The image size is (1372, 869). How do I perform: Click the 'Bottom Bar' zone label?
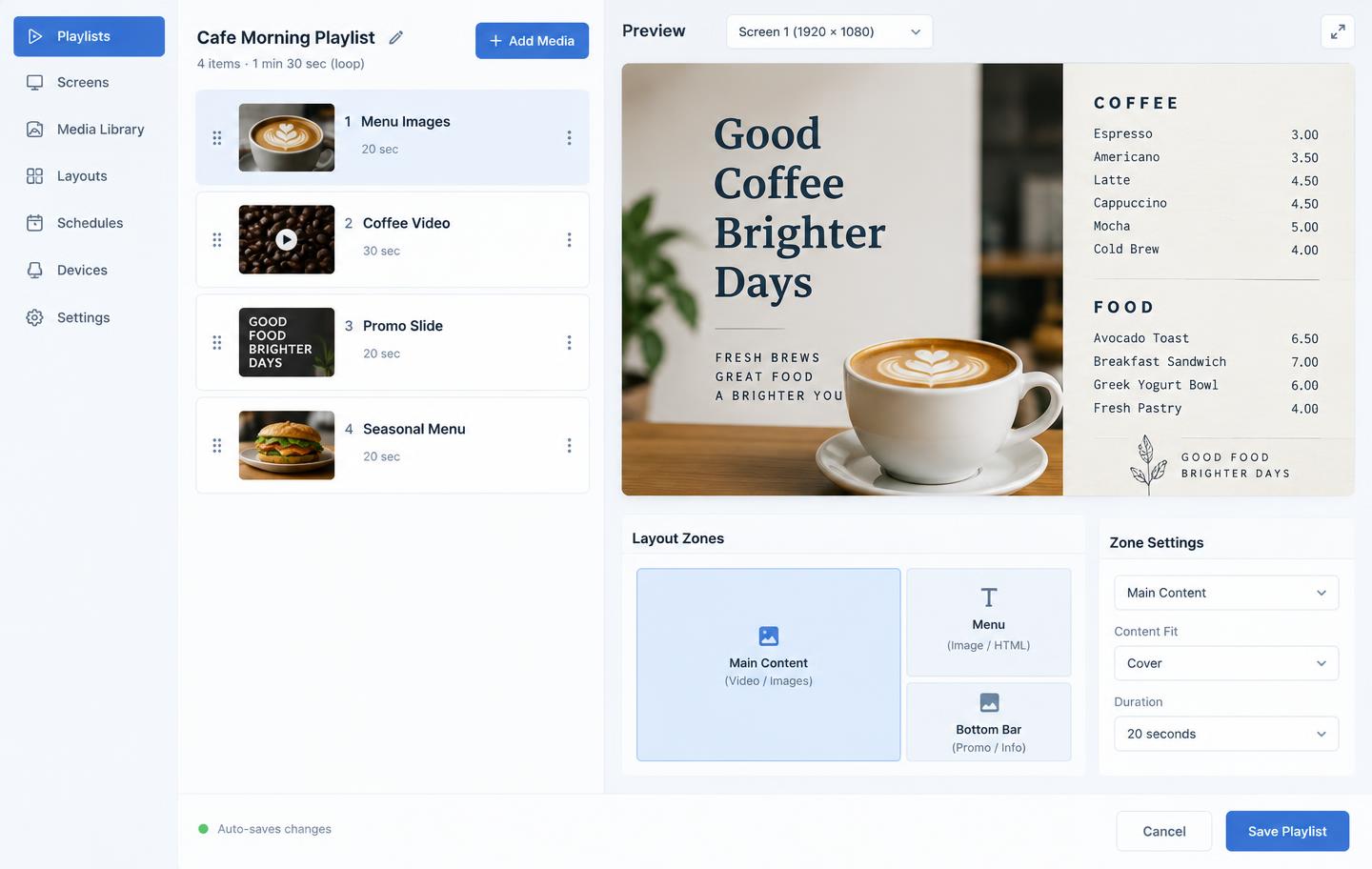pyautogui.click(x=989, y=730)
